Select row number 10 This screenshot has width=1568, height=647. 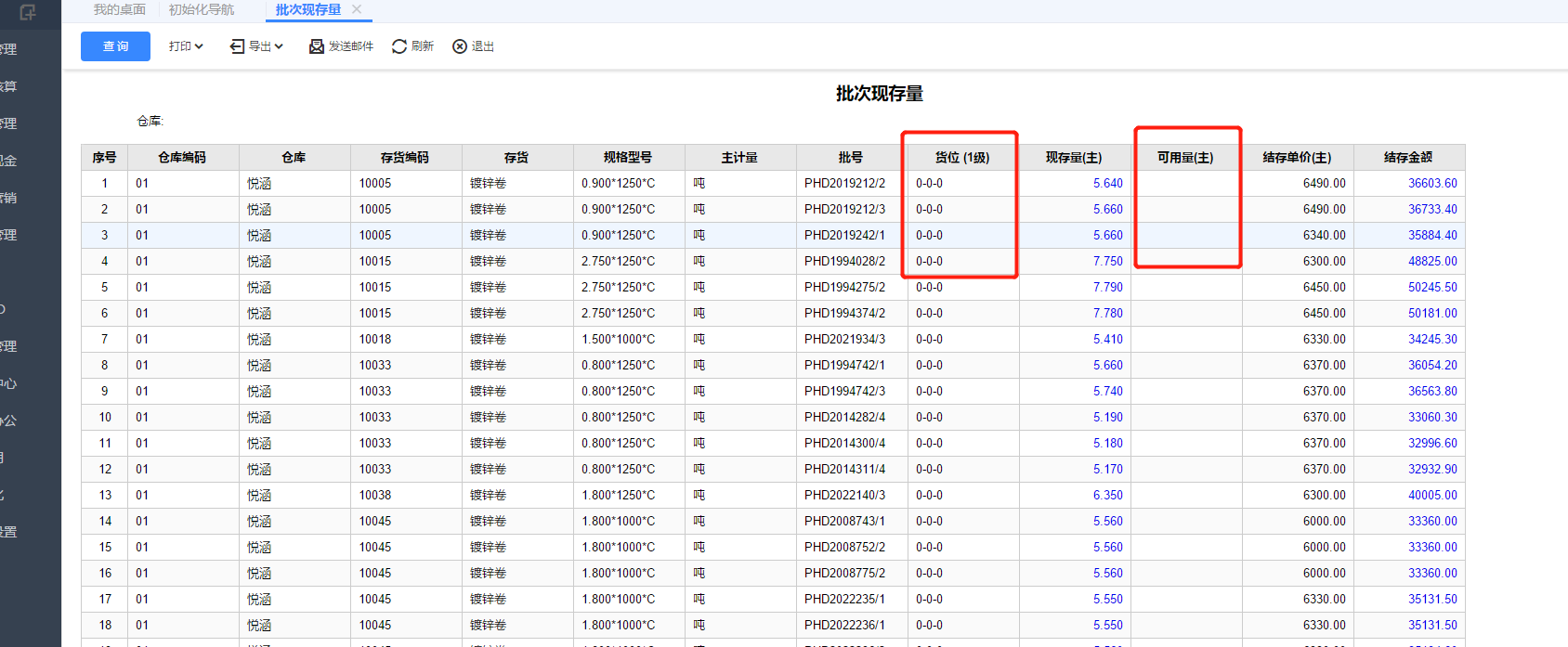pos(105,418)
